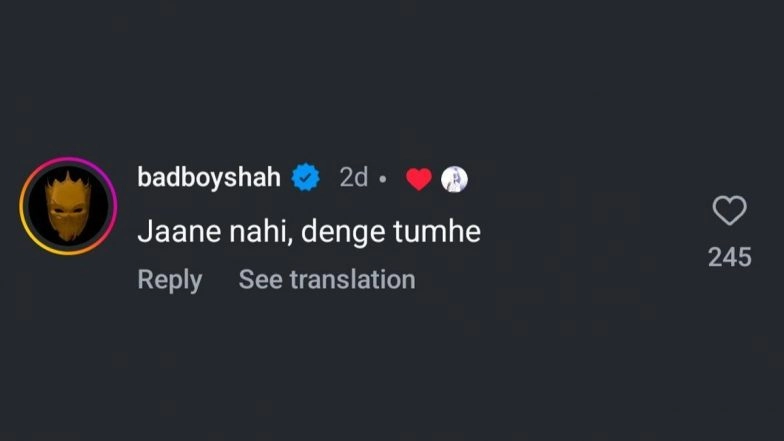This screenshot has height=441, width=784.
Task: Open the small creator avatar after the red heart
Action: pyautogui.click(x=454, y=179)
